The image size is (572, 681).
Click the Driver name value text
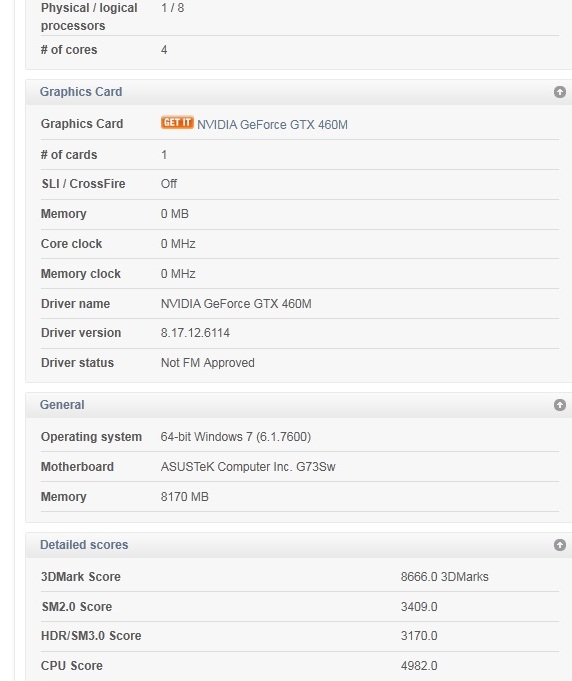tap(236, 304)
